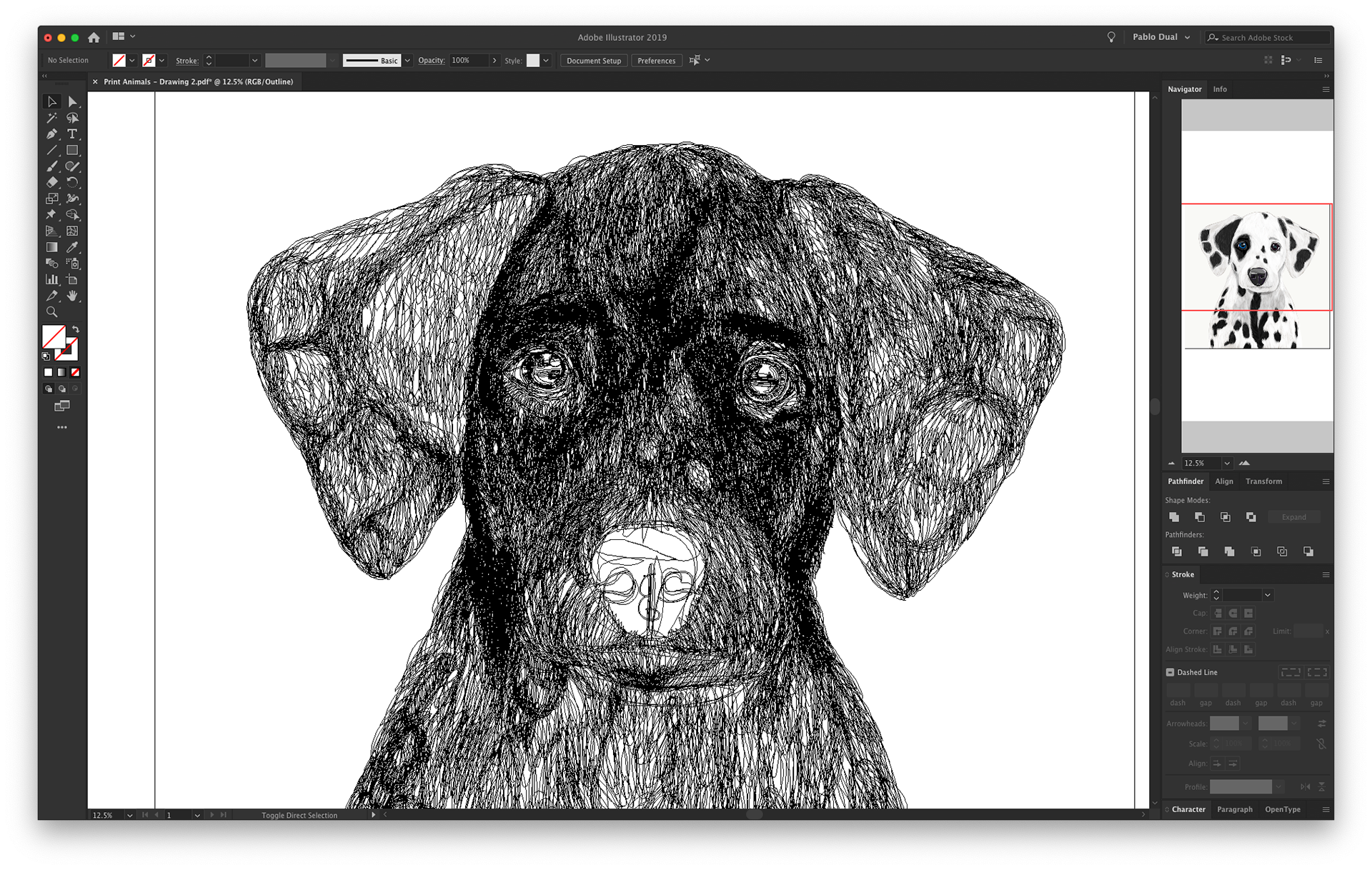1372x870 pixels.
Task: Switch to the Align tab
Action: click(x=1224, y=481)
